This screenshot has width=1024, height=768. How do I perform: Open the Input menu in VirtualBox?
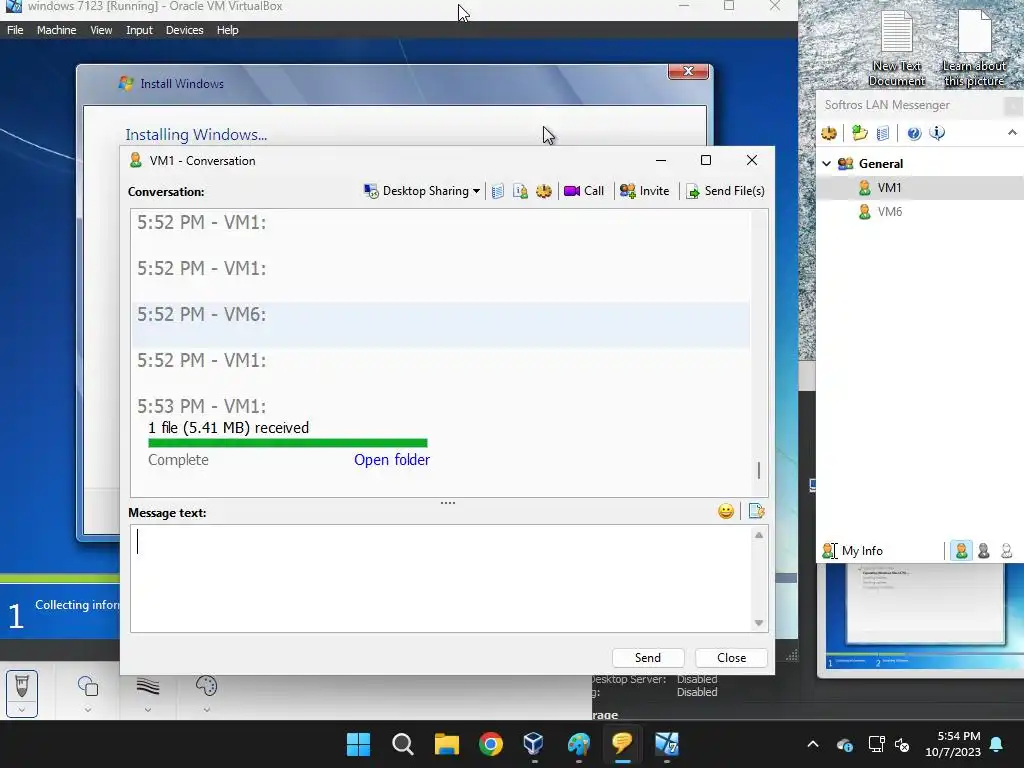(x=139, y=30)
